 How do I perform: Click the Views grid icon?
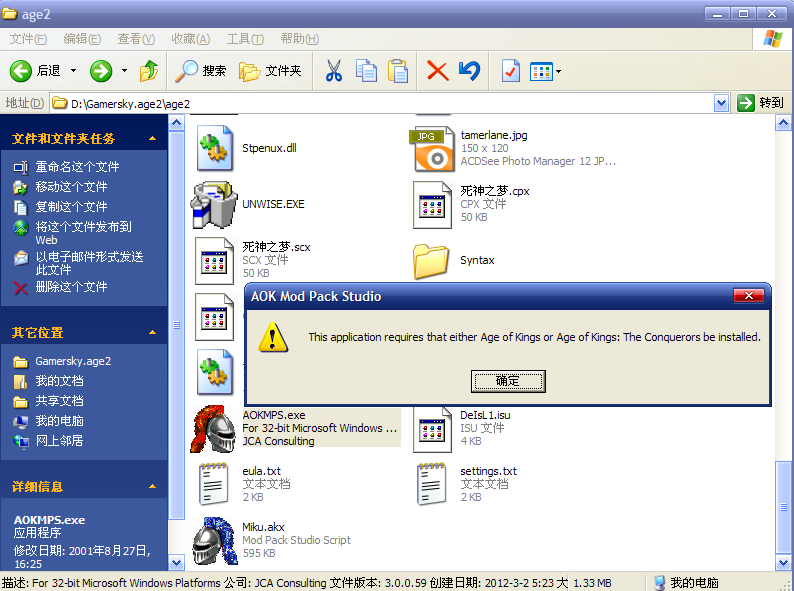tap(541, 71)
